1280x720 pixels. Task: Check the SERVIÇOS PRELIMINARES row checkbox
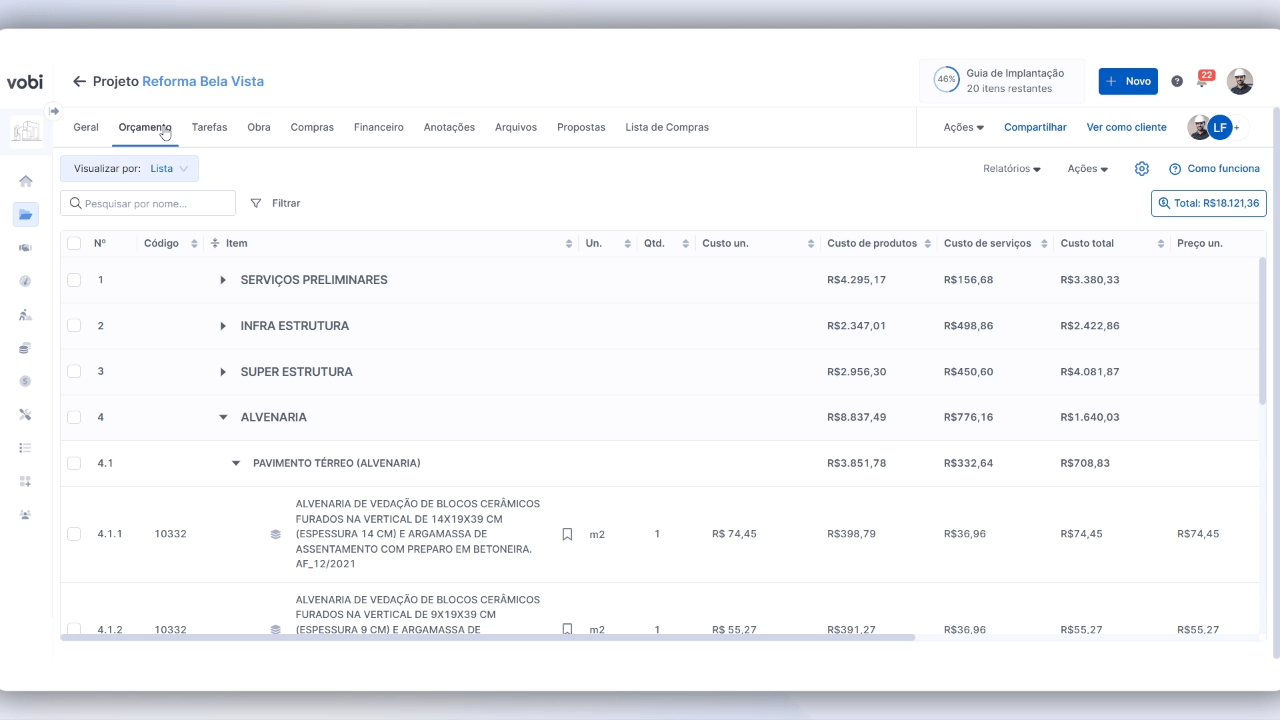click(x=74, y=280)
